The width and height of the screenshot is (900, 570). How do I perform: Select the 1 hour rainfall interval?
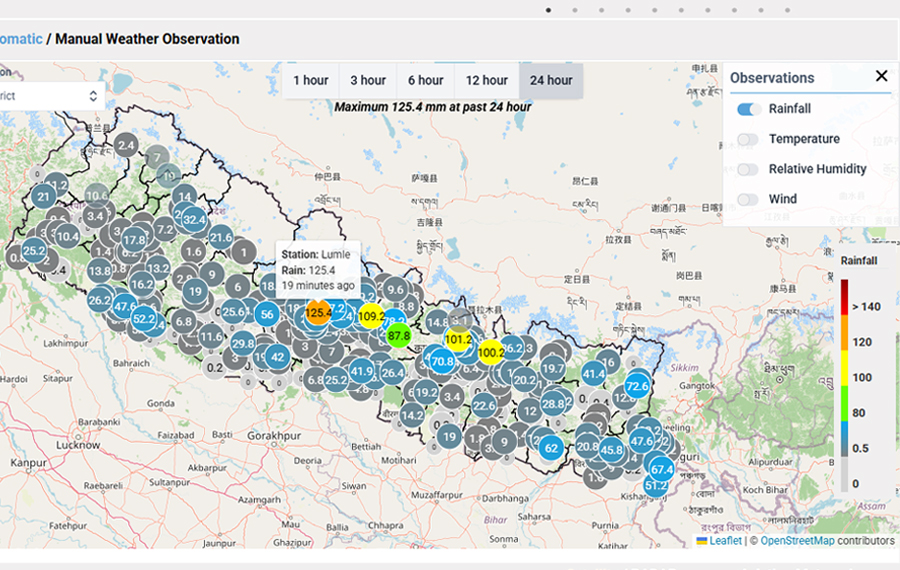[311, 80]
